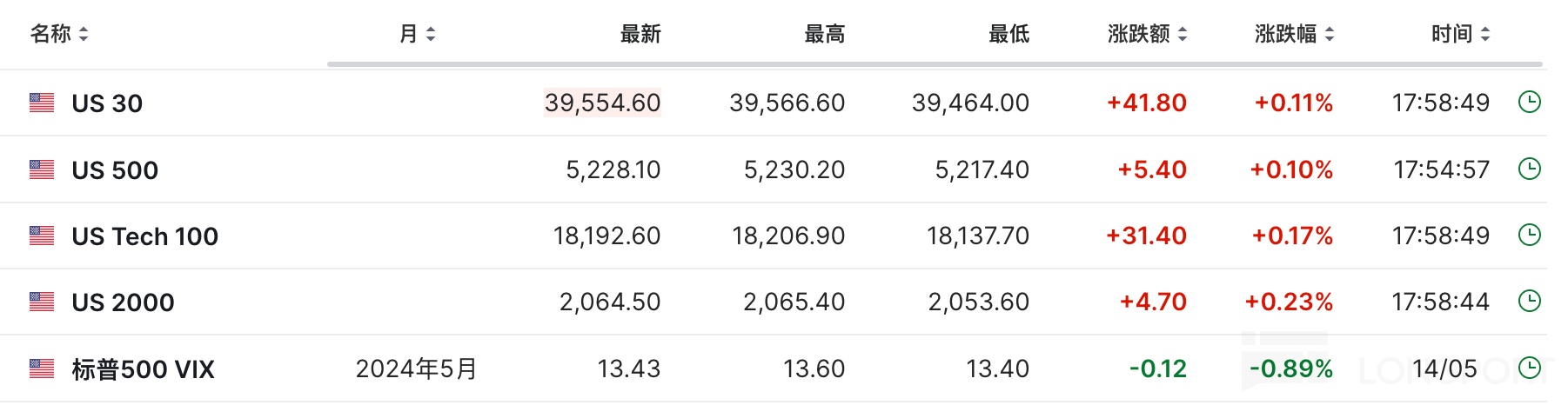Sort by 涨跌额 change amount
The width and height of the screenshot is (1568, 405).
(1147, 34)
